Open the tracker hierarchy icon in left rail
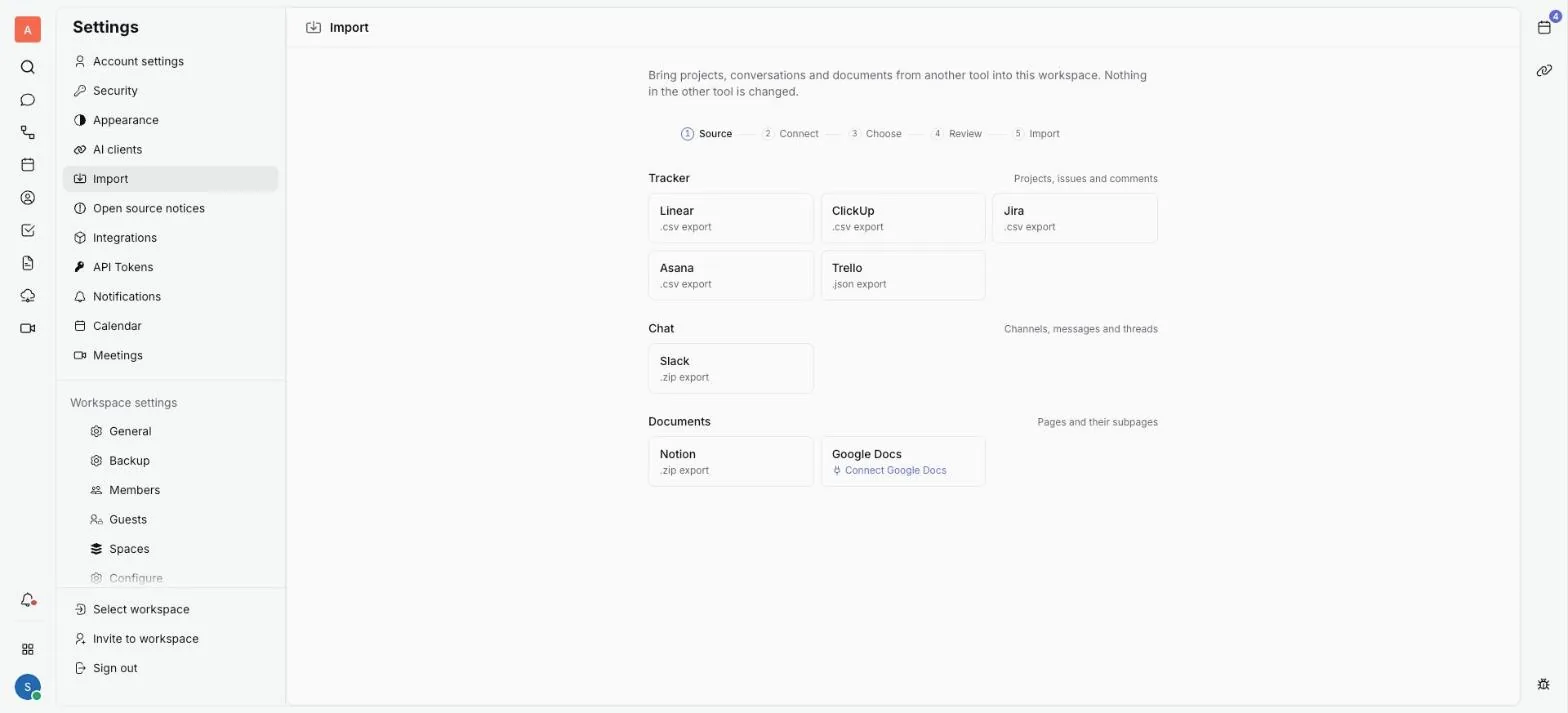Viewport: 1568px width, 713px height. (x=28, y=132)
